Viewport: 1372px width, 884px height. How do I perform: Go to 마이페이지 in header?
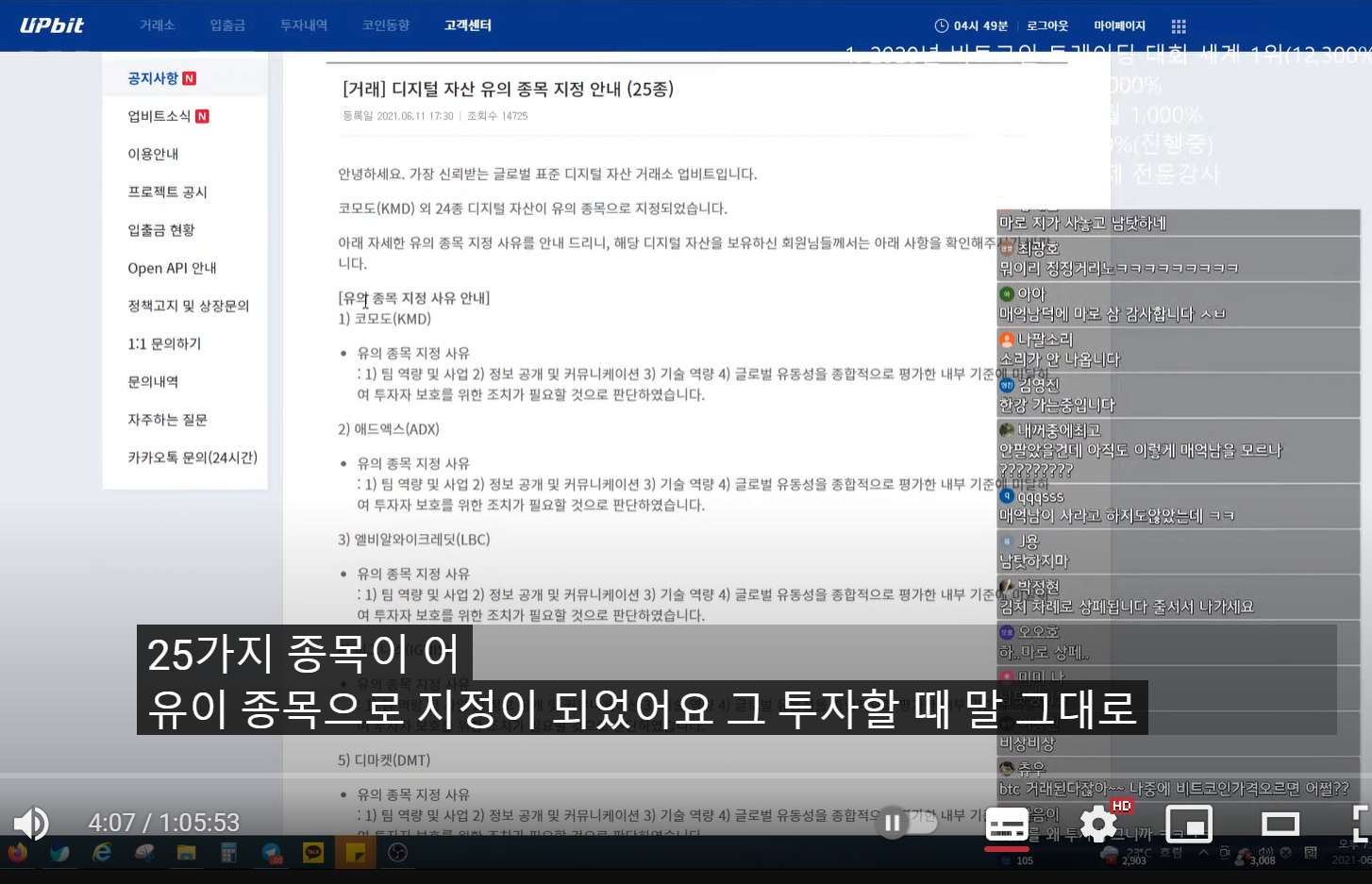coord(1119,25)
